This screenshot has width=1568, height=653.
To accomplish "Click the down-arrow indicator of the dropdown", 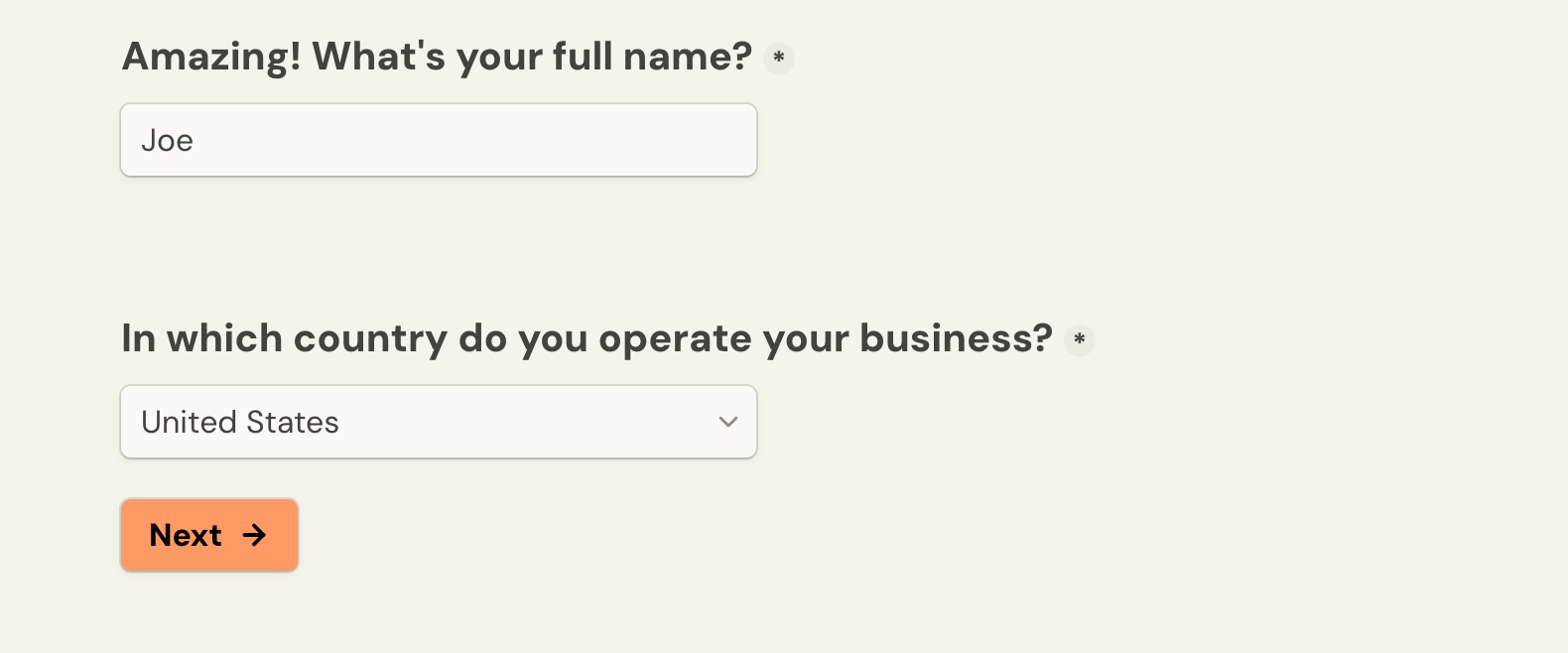I will pos(728,422).
